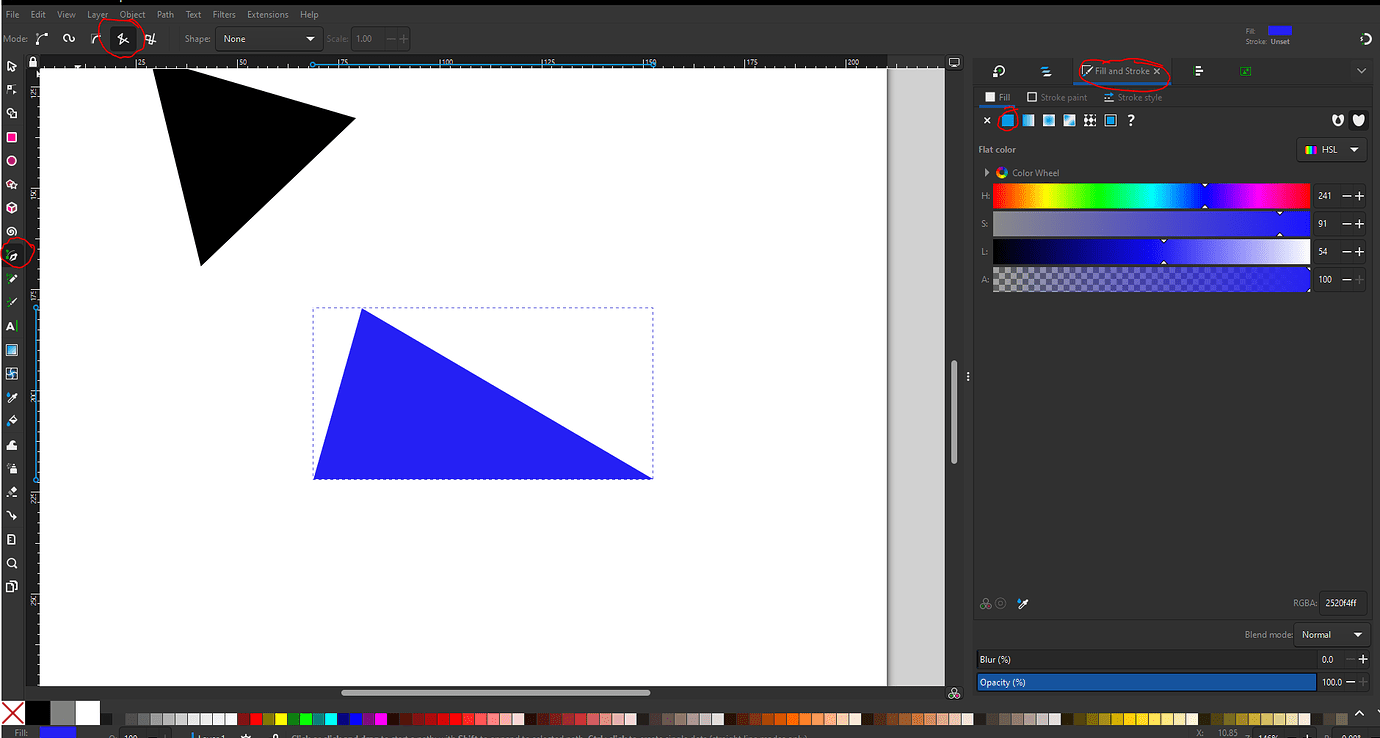Open the Layers panel via its icon
Screen dimensions: 1380x738
click(x=1047, y=71)
